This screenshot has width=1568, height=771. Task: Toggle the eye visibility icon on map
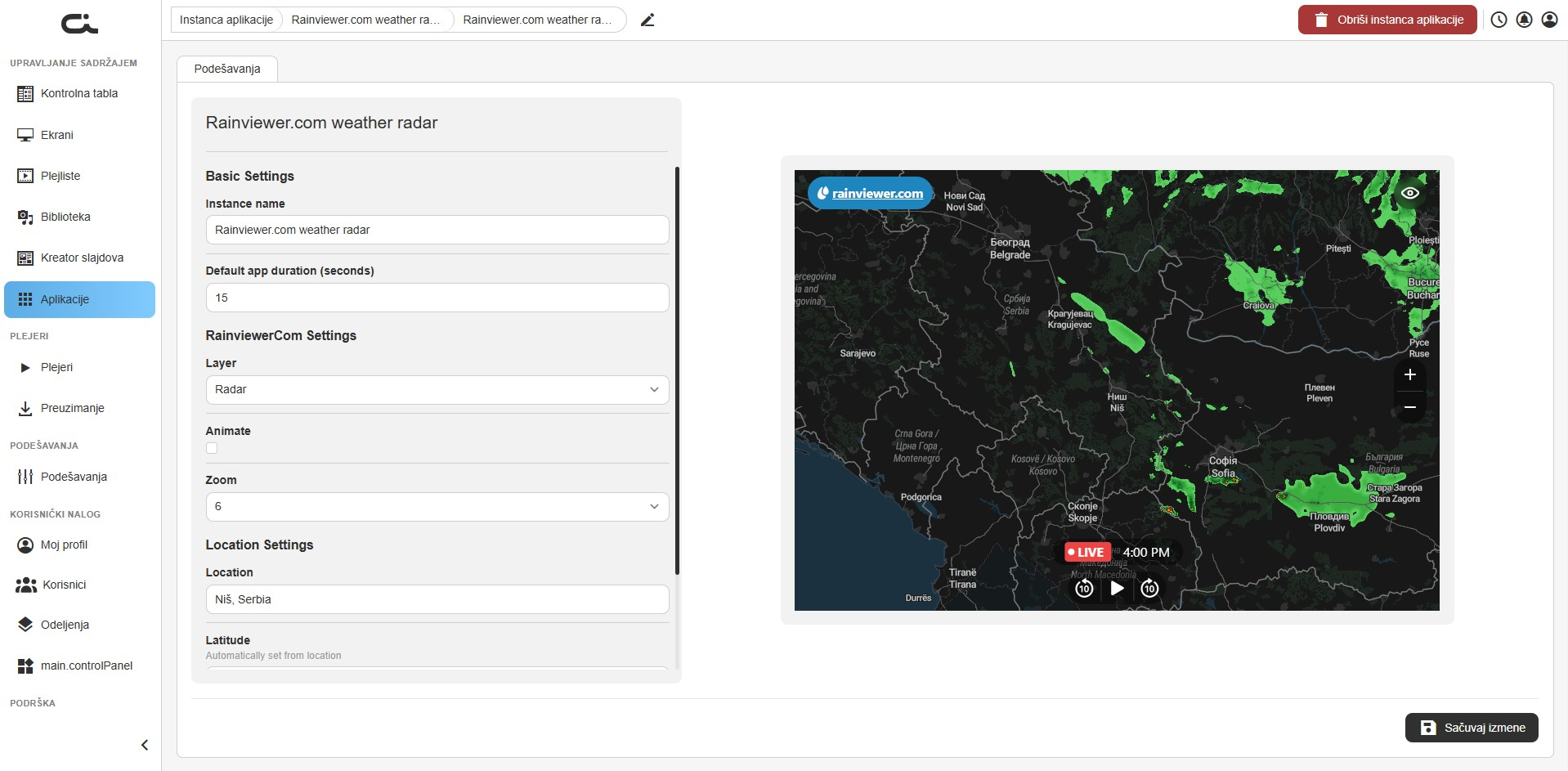1410,193
